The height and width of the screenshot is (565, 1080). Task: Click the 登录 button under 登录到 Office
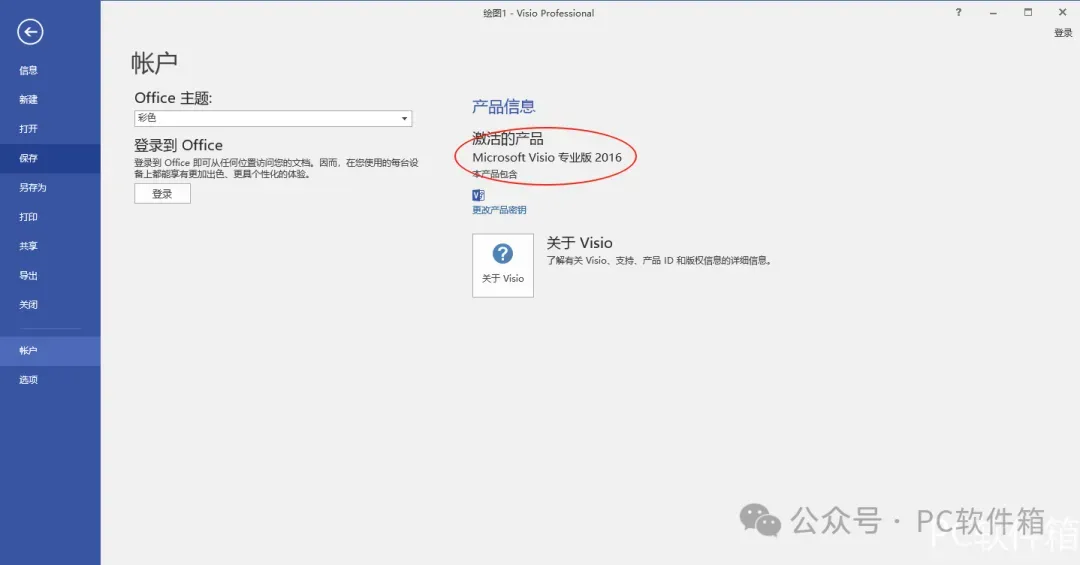point(162,194)
